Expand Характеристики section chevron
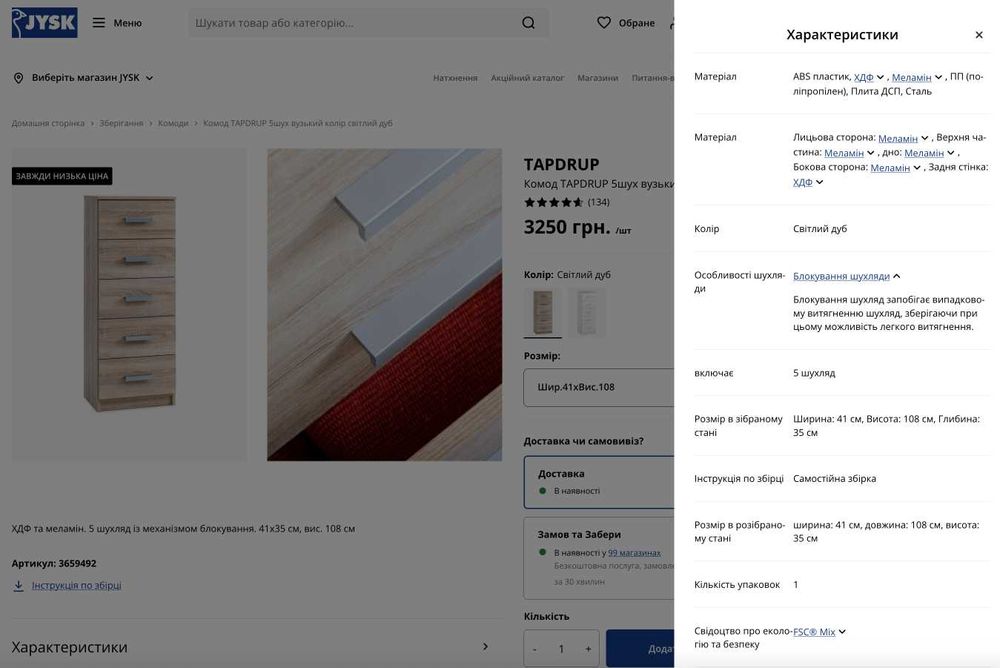Image resolution: width=1000 pixels, height=668 pixels. click(485, 647)
